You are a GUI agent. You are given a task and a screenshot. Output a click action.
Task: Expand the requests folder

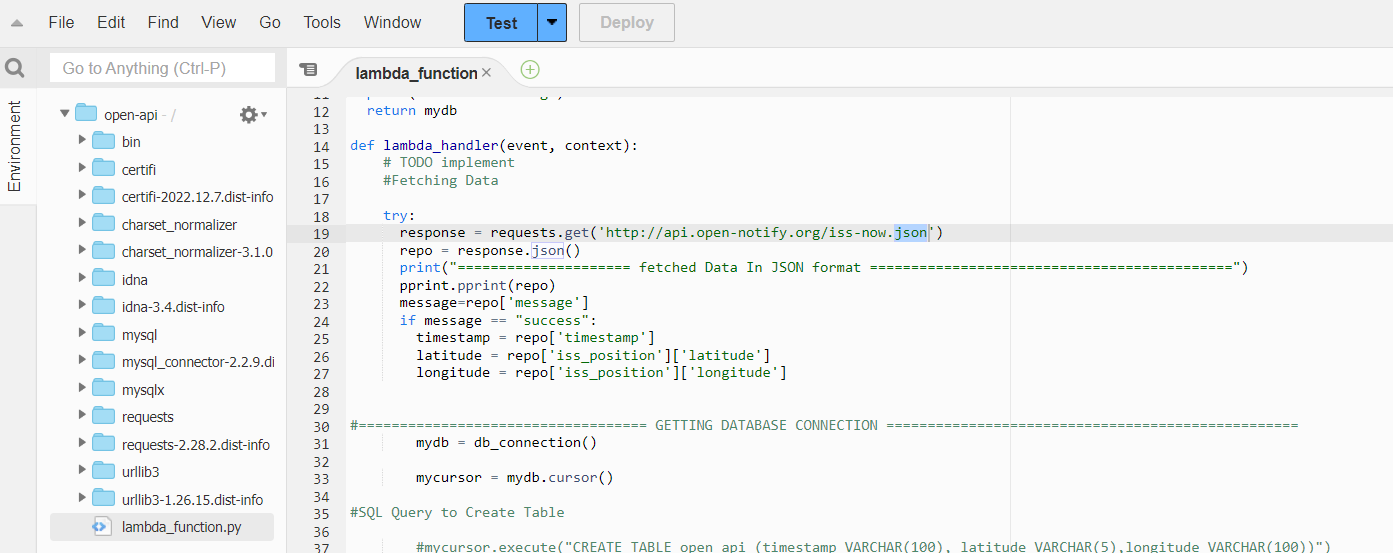coord(82,416)
